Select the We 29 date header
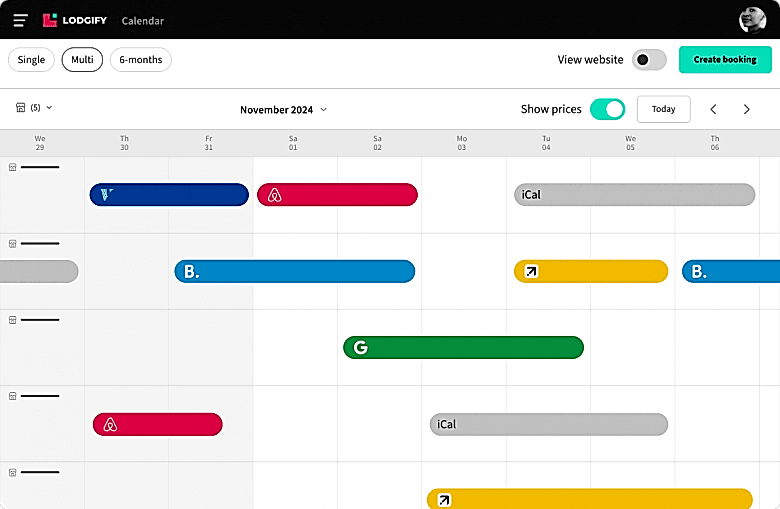Screen dimensions: 780x509 tap(40, 143)
